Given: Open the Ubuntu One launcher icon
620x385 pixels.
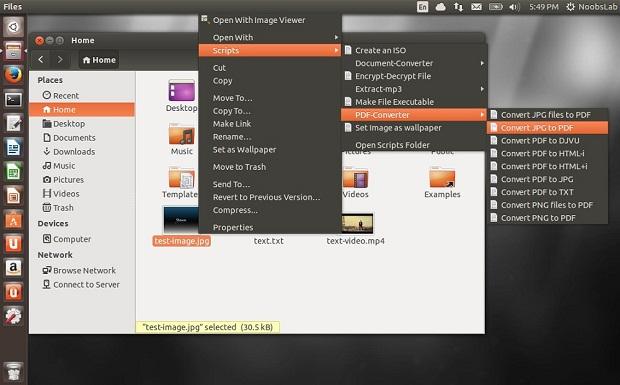Looking at the screenshot, I should pyautogui.click(x=13, y=244).
